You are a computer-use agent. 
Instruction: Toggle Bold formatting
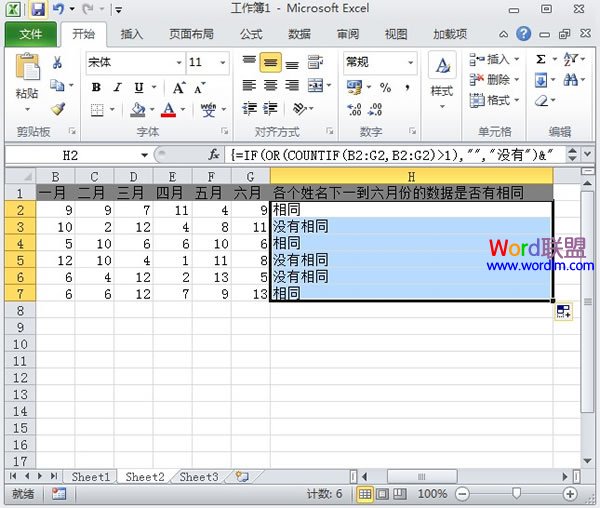click(96, 87)
